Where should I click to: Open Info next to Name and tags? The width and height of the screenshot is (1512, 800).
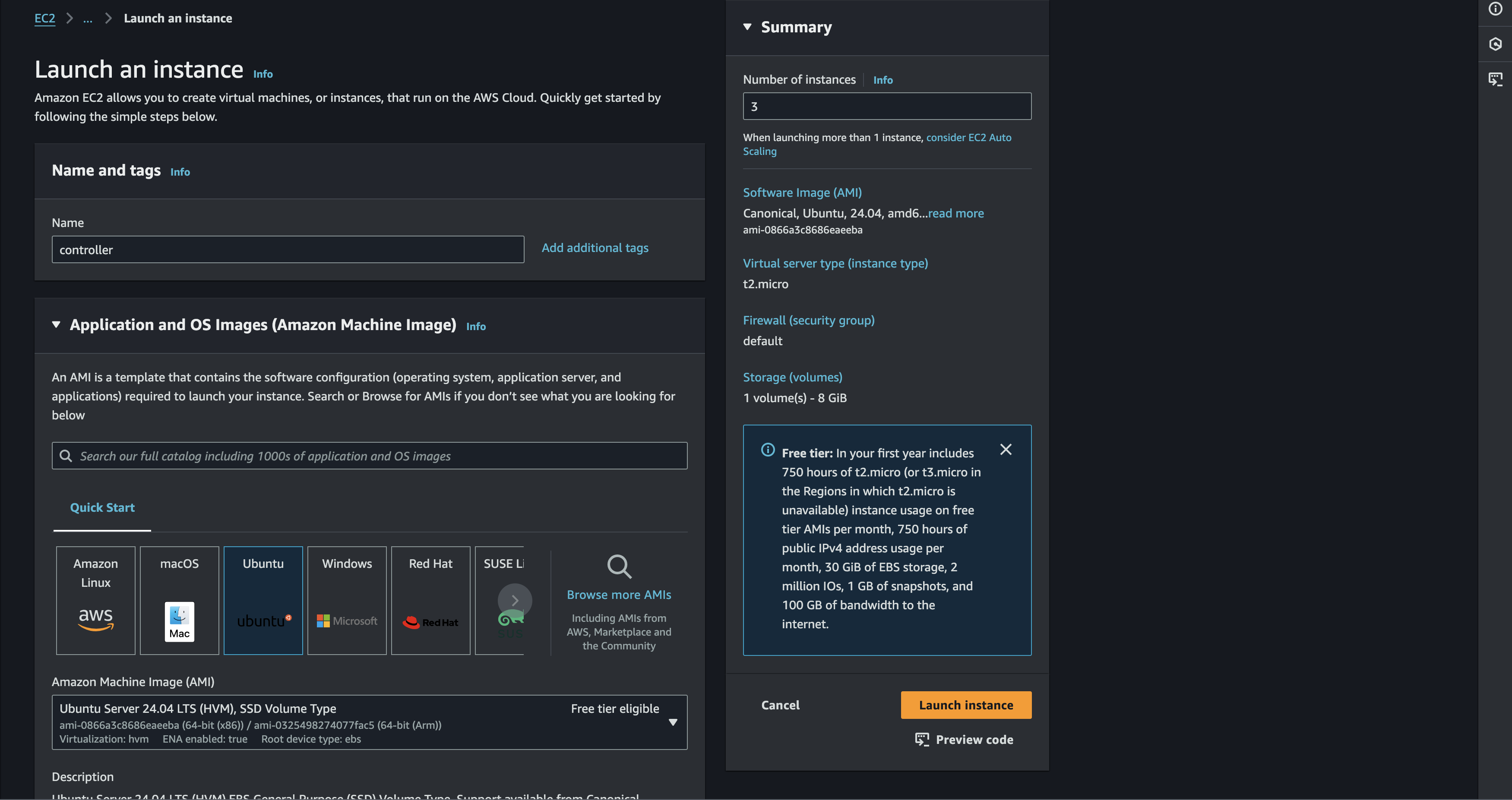[x=180, y=172]
